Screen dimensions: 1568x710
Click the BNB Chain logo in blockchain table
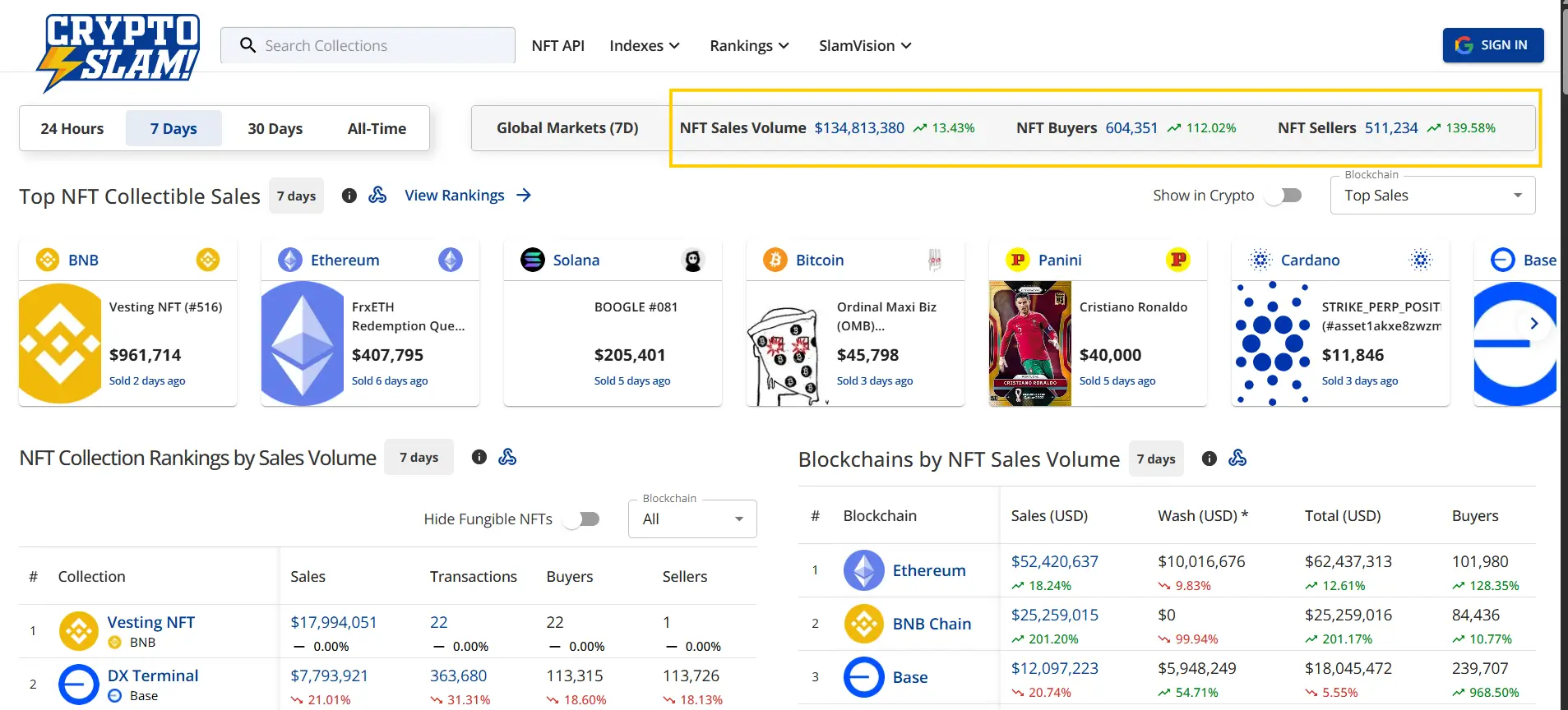point(863,624)
